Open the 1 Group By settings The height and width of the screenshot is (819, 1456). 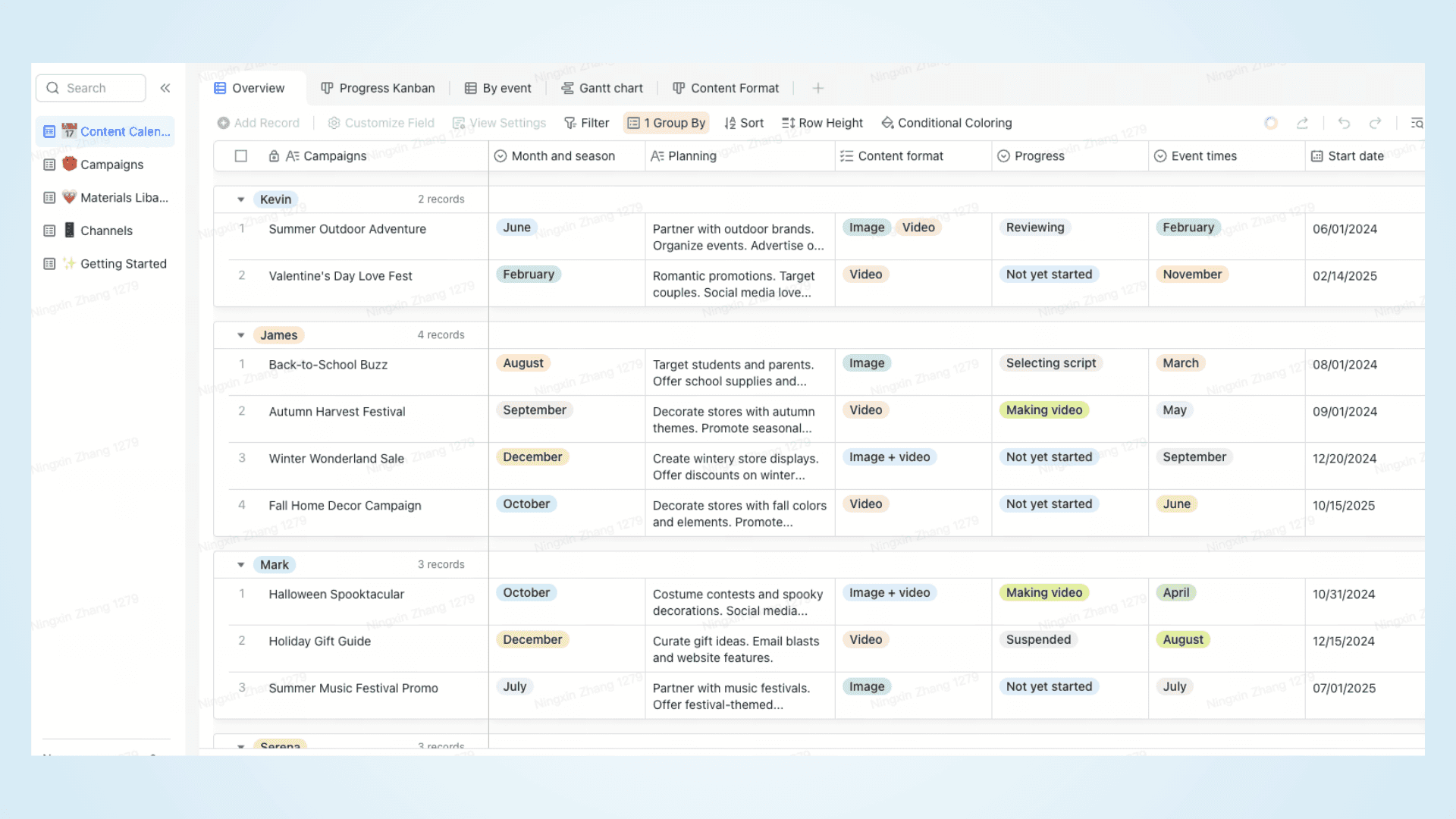(666, 123)
